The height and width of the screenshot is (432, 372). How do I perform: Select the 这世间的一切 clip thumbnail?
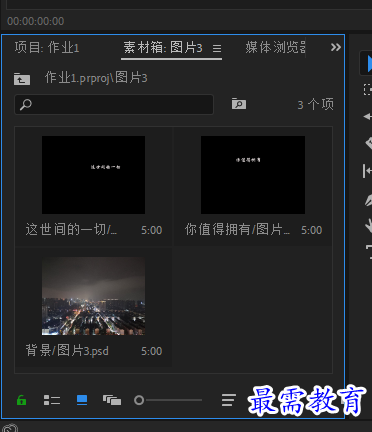(x=93, y=175)
